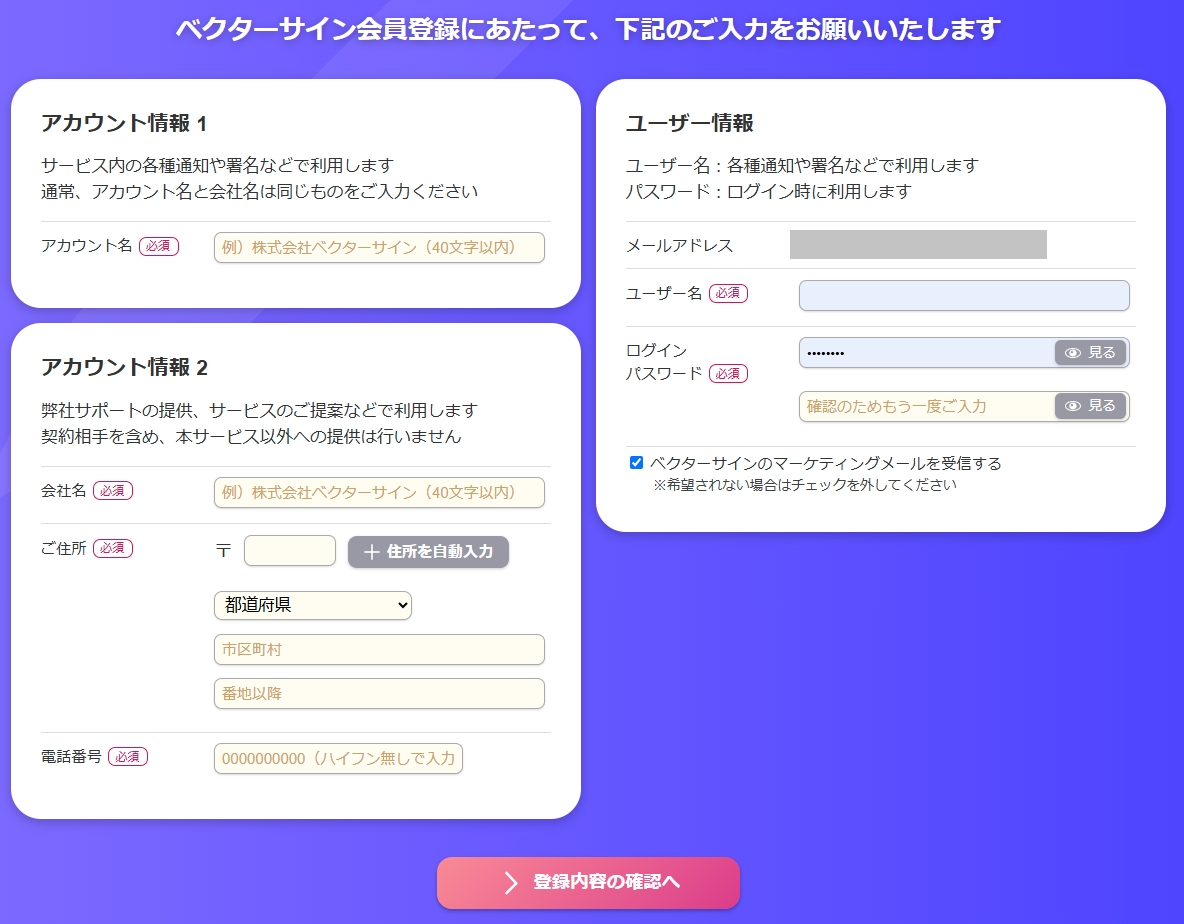Screen dimensions: 1184x924
Task: Click the アカウント情報 2 heading
Action: point(124,367)
